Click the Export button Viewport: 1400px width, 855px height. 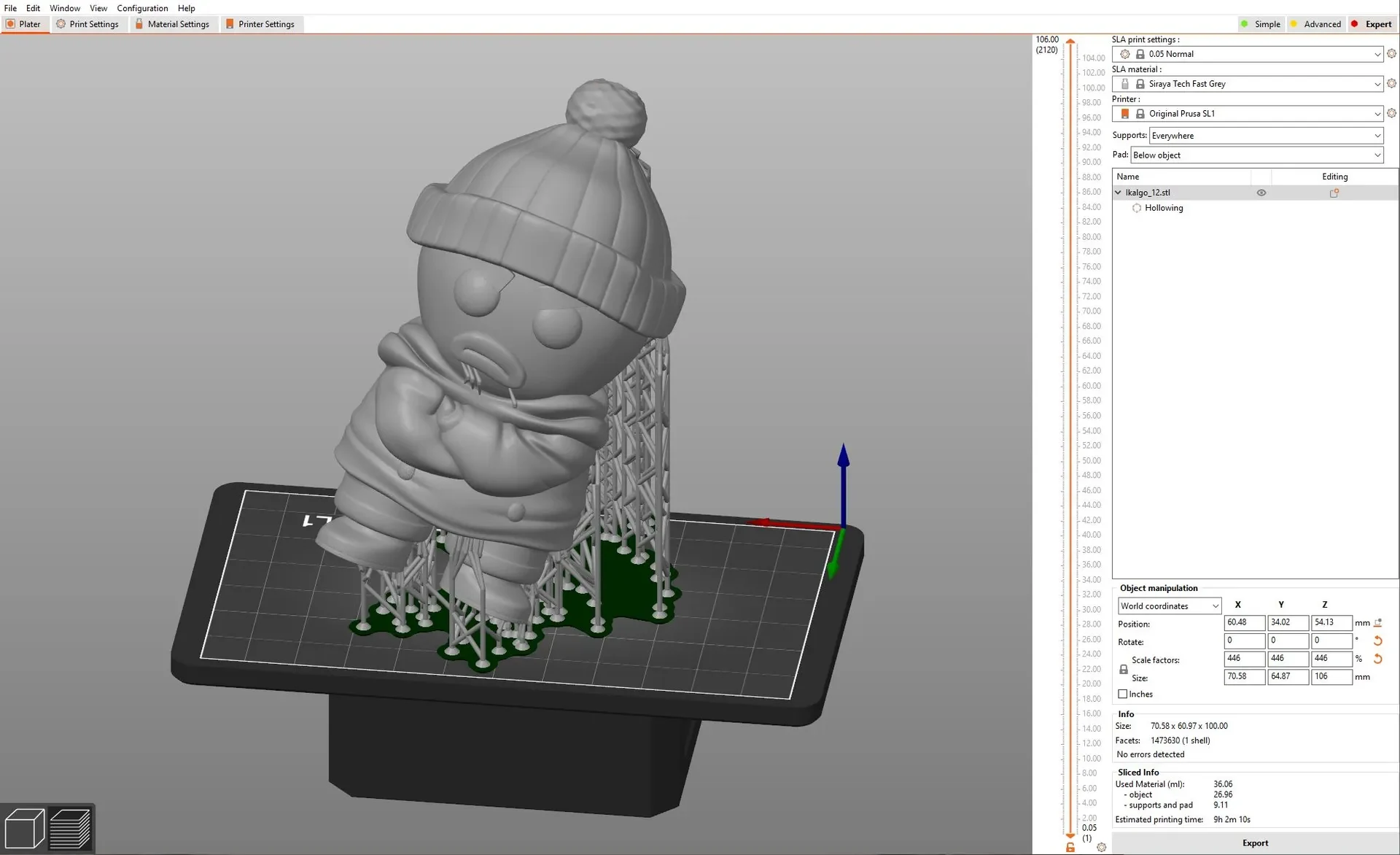pyautogui.click(x=1255, y=843)
